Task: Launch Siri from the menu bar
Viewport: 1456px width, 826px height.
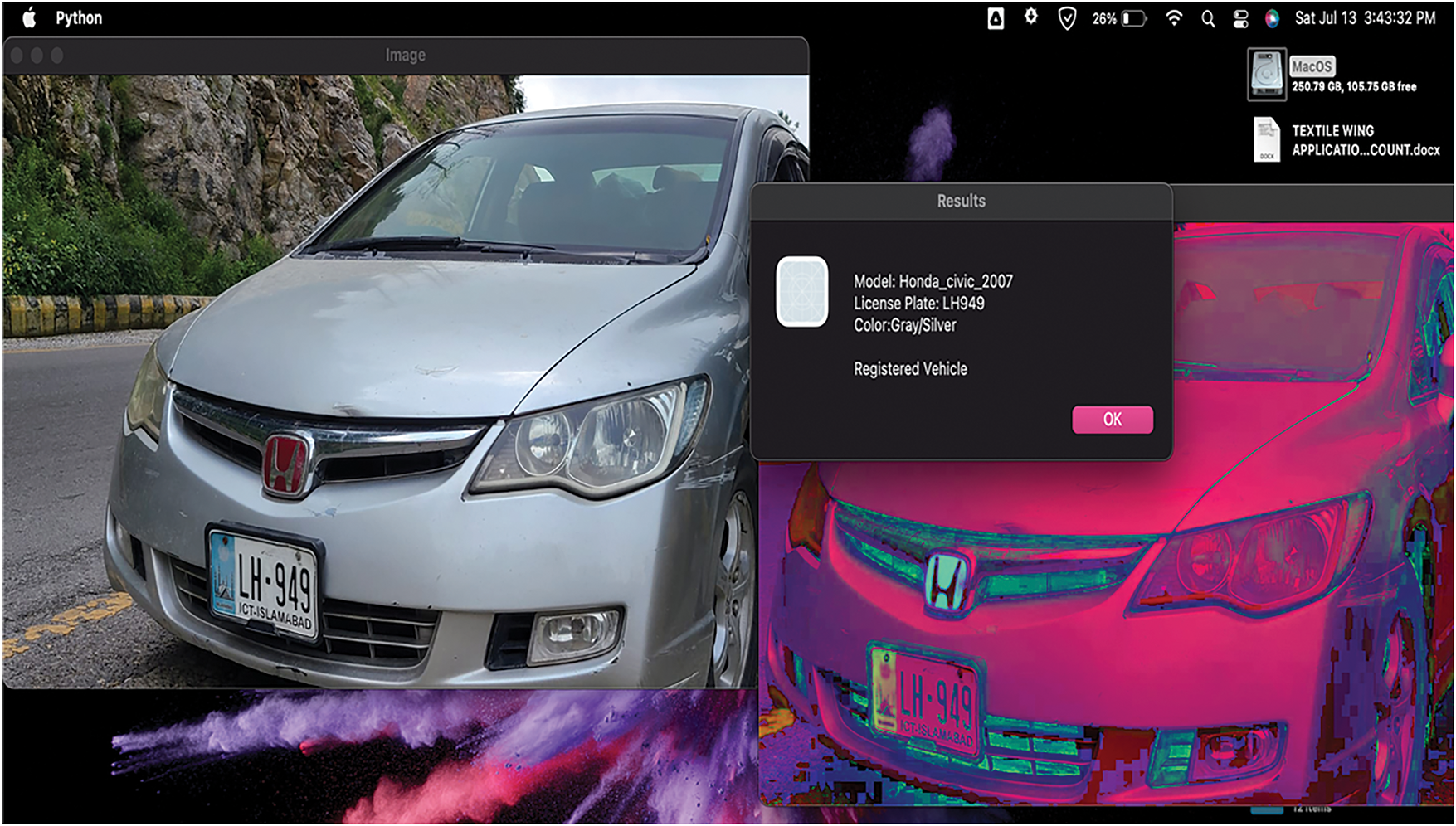Action: coord(1272,18)
